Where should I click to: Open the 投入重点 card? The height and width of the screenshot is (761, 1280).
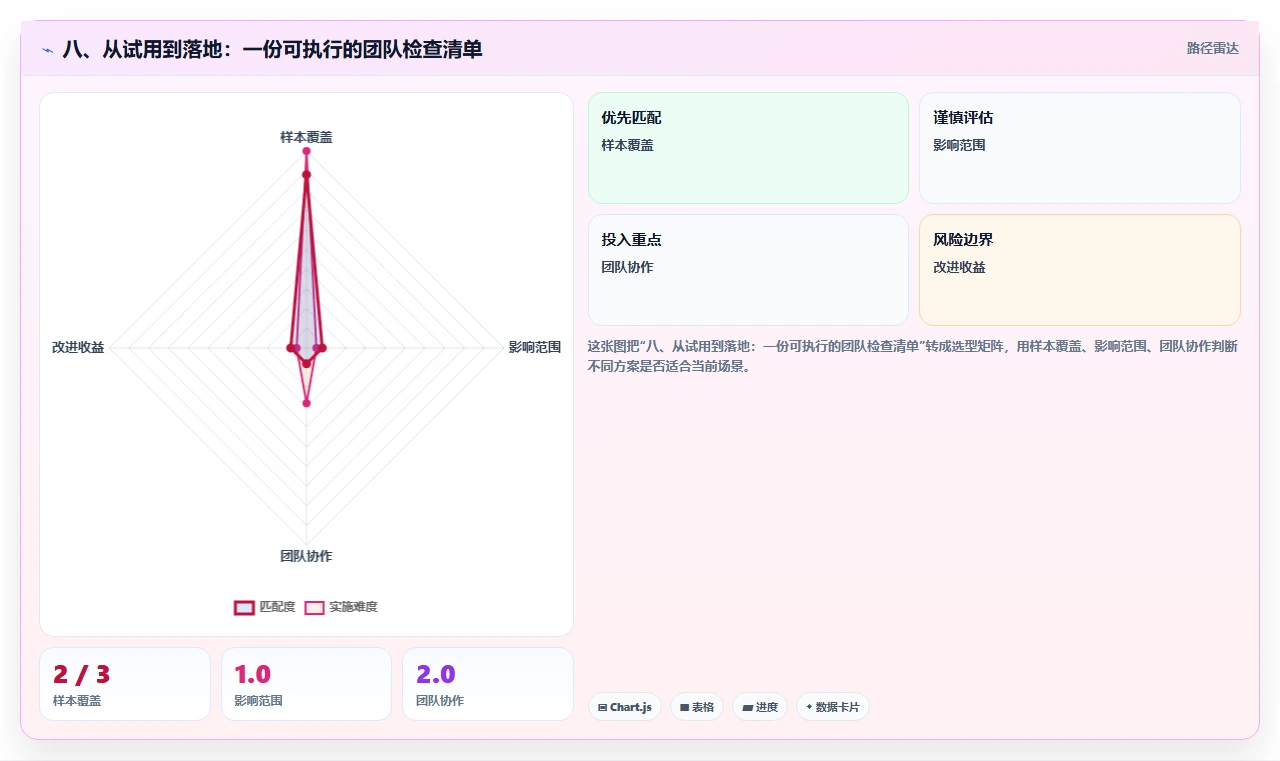tap(748, 270)
